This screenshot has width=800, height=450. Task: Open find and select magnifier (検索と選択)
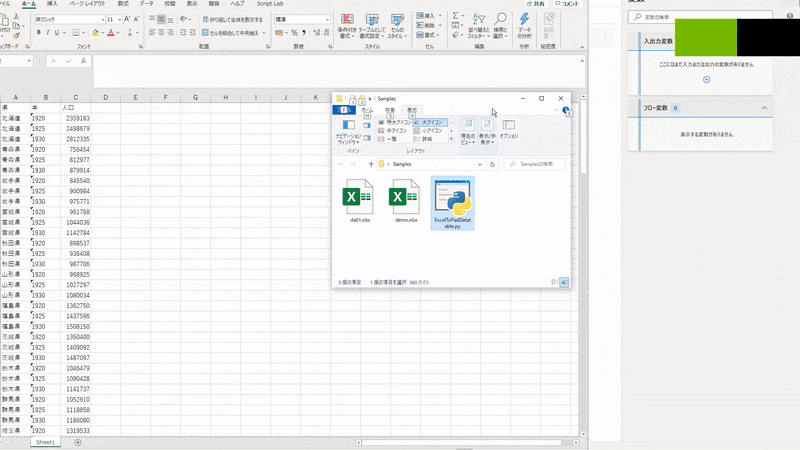pyautogui.click(x=501, y=26)
